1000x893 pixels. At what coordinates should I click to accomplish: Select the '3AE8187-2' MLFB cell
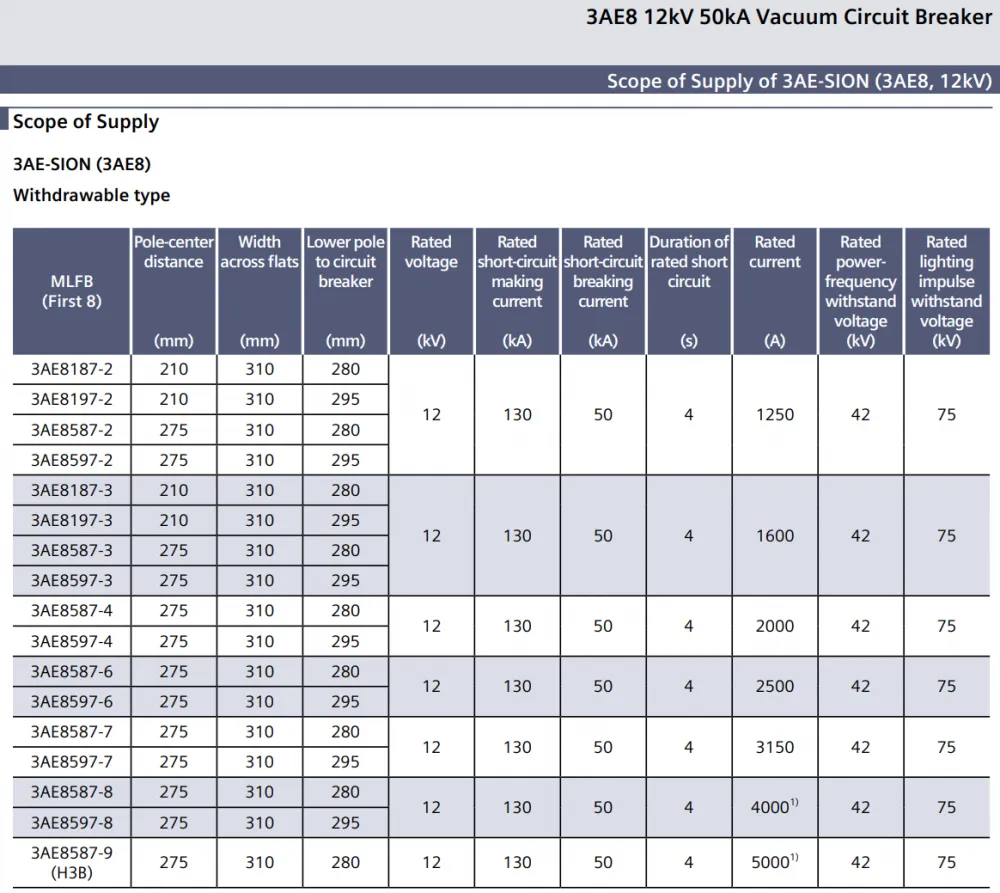tap(71, 369)
